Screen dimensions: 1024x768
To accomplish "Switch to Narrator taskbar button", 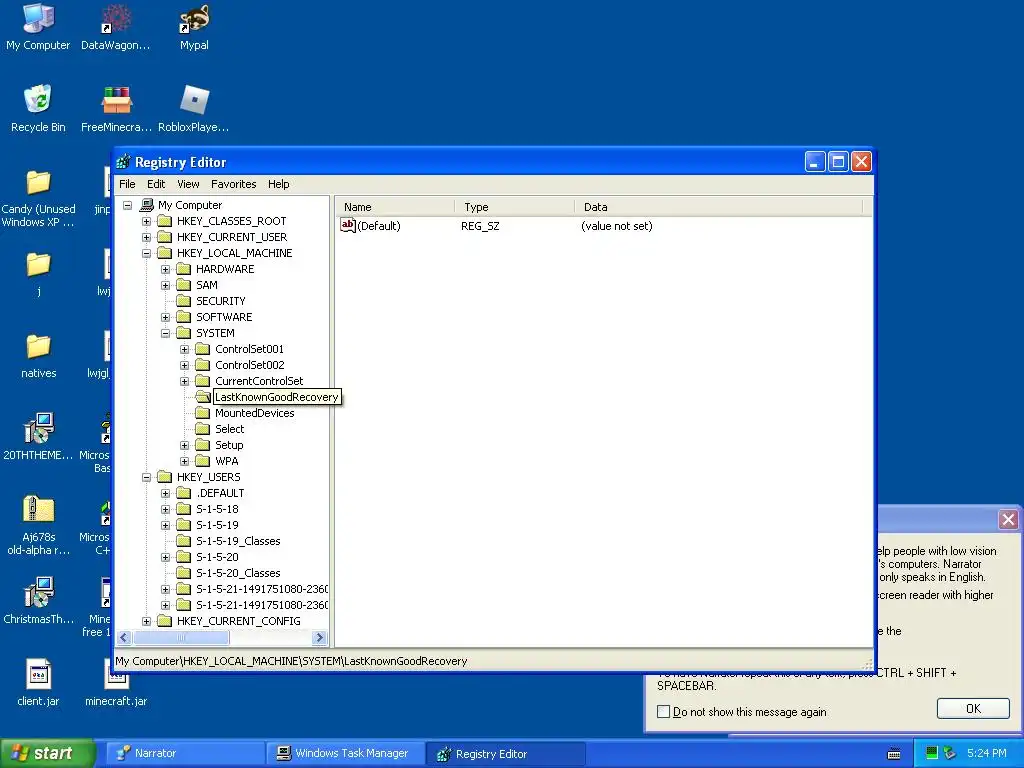I will pos(184,753).
